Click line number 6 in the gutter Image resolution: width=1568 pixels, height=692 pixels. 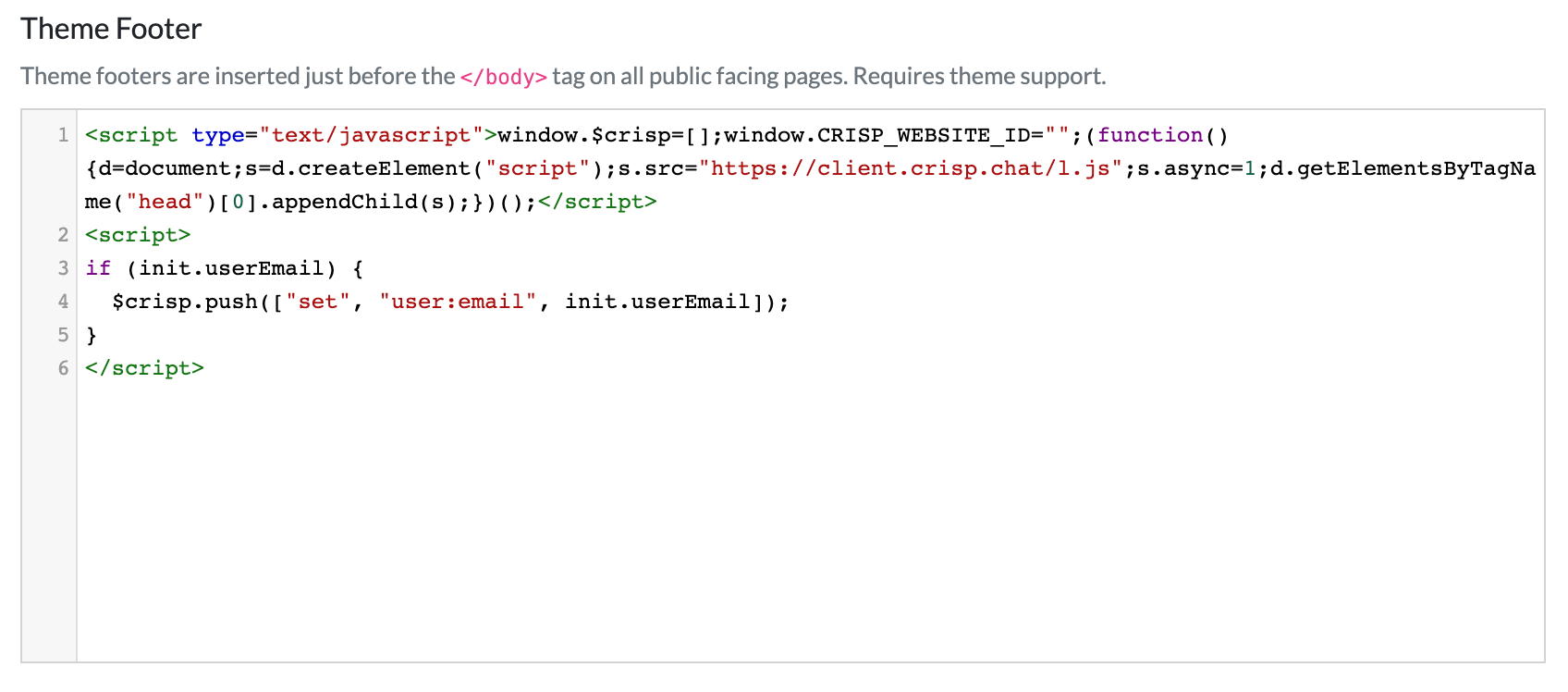click(x=63, y=368)
